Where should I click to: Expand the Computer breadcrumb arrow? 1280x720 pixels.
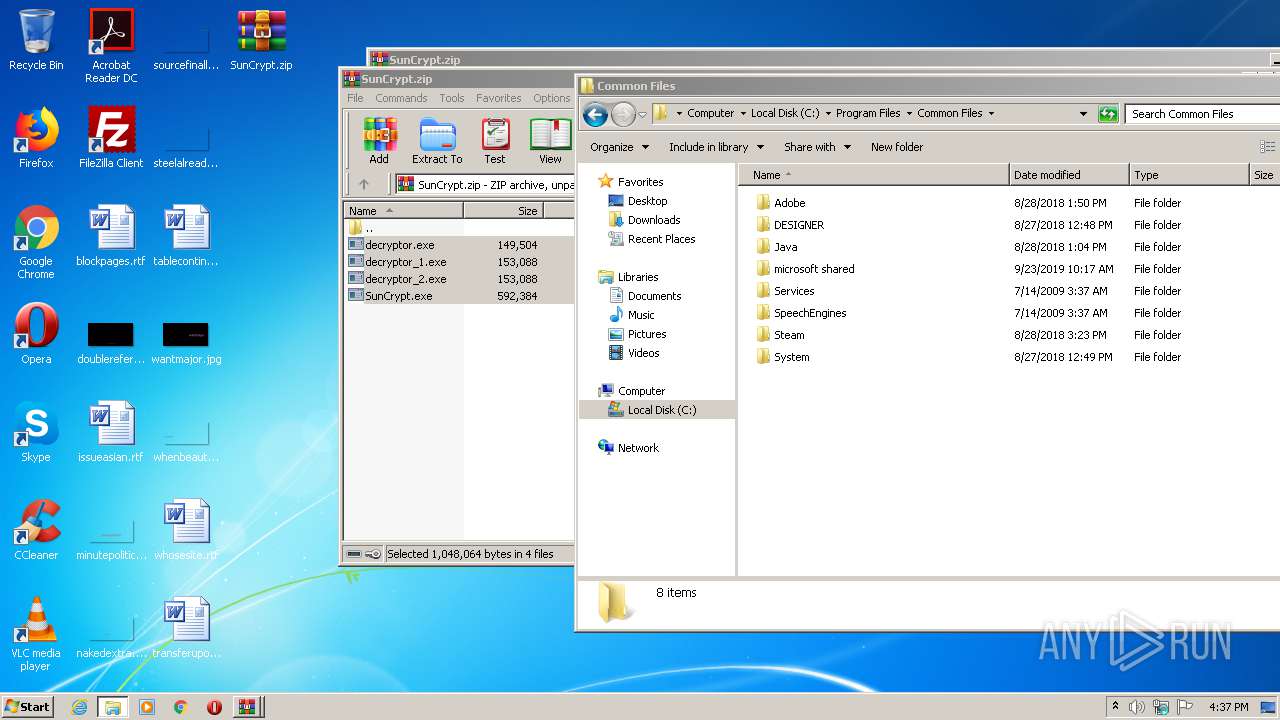(x=743, y=114)
